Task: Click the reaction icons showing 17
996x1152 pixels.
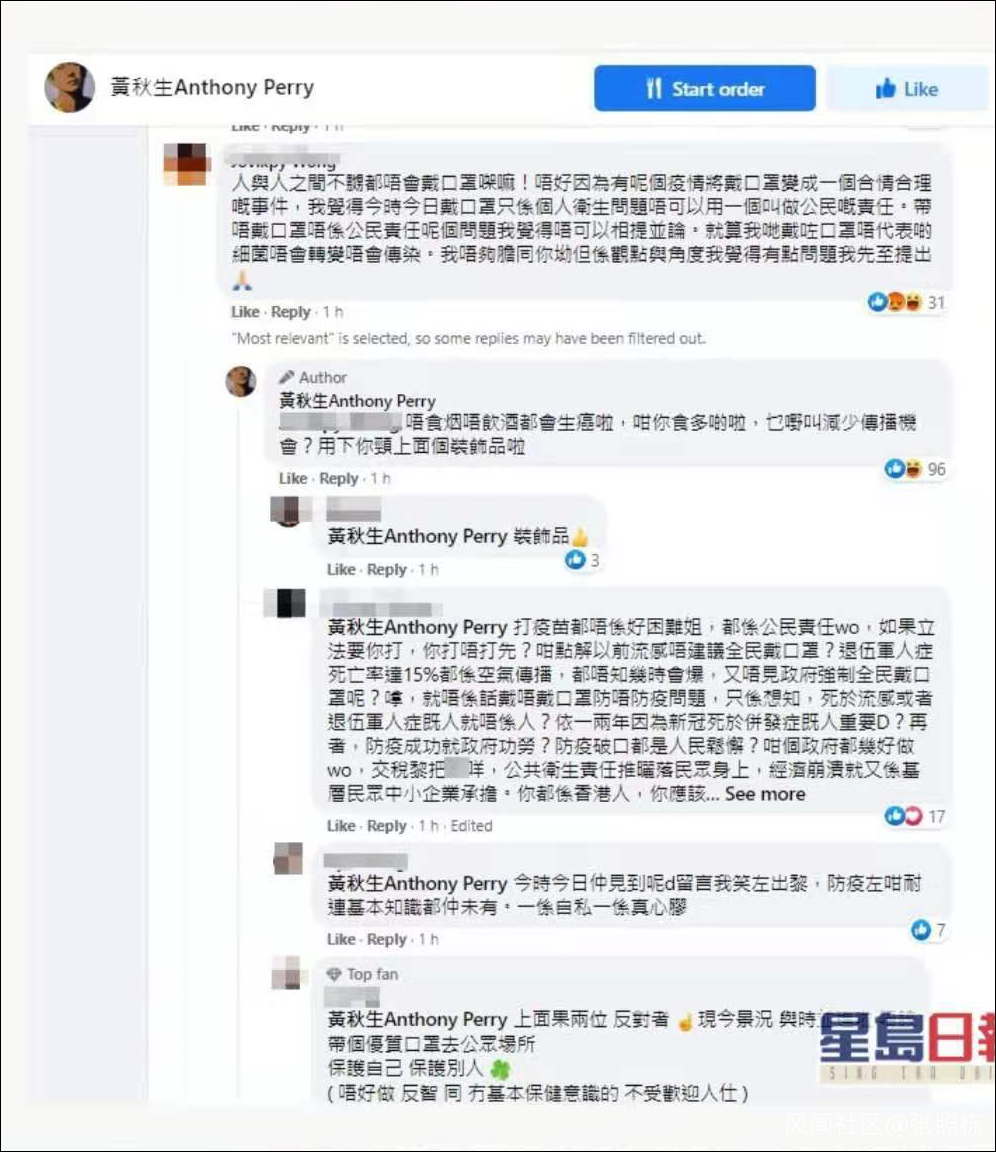Action: (915, 816)
